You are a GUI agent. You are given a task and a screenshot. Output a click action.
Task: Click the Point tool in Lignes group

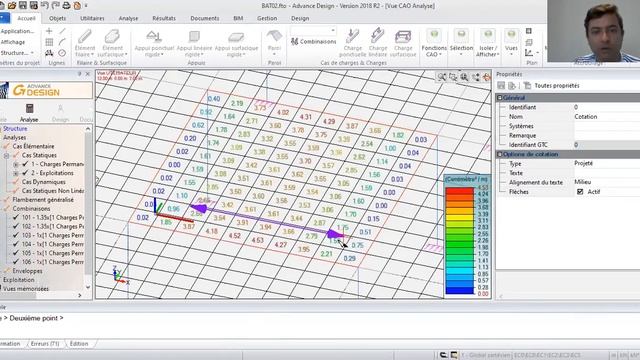pyautogui.click(x=49, y=31)
